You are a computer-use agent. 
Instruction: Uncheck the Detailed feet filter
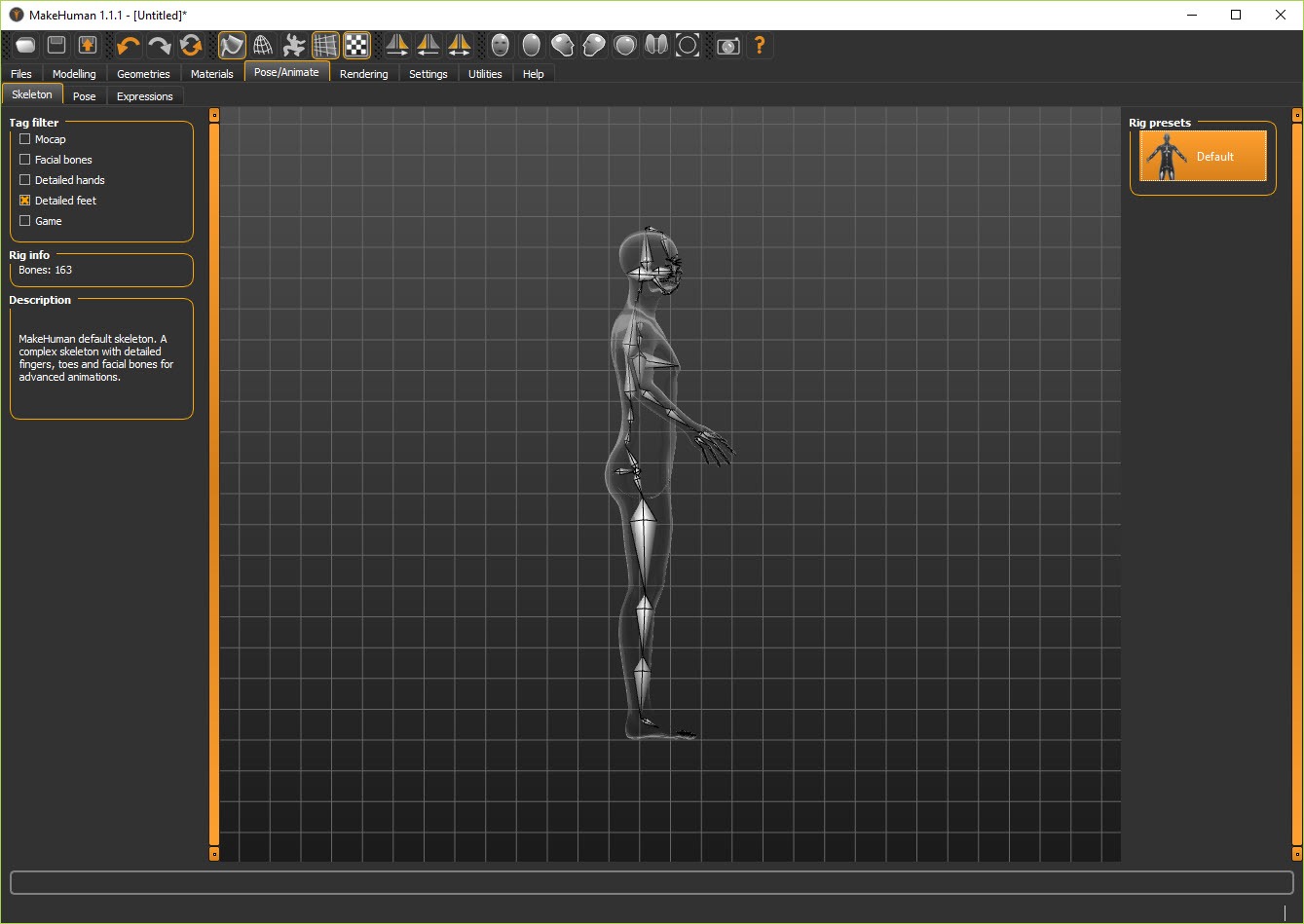point(25,201)
